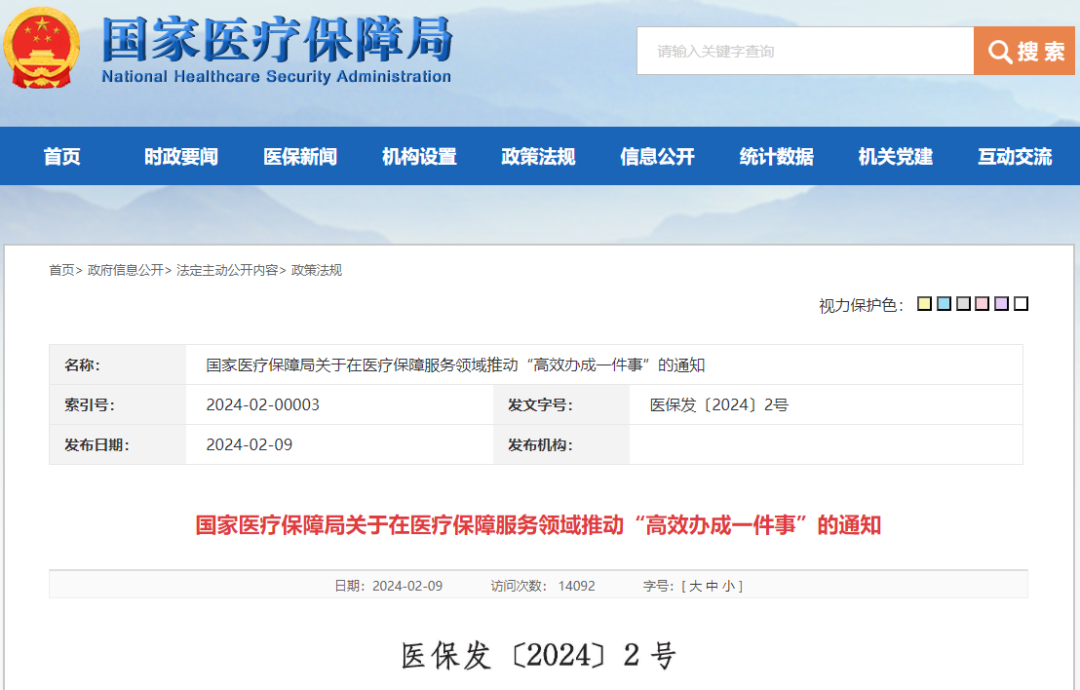This screenshot has height=690, width=1080.
Task: Click the red notice headline
Action: point(538,525)
